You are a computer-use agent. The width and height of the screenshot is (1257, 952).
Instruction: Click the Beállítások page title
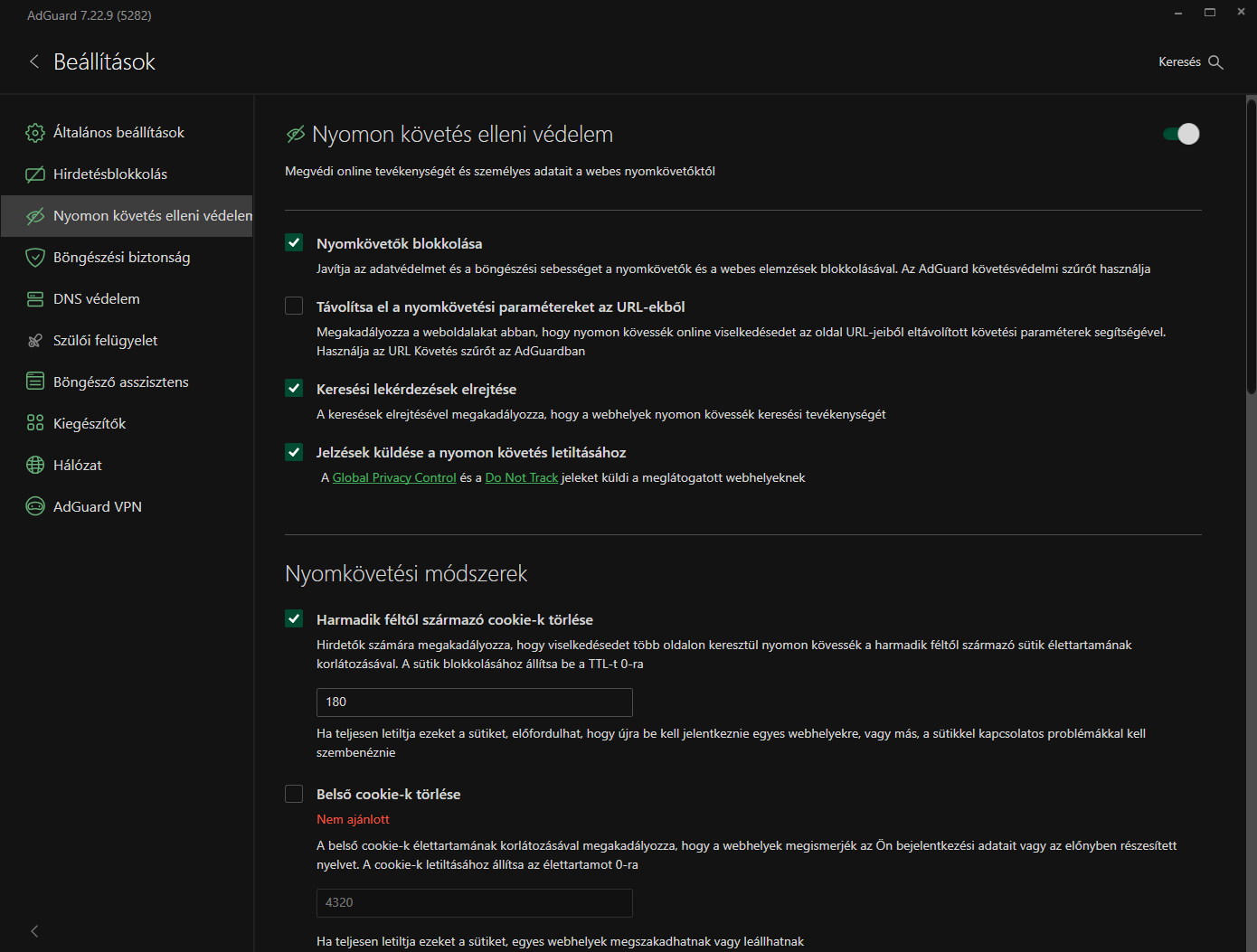(104, 61)
